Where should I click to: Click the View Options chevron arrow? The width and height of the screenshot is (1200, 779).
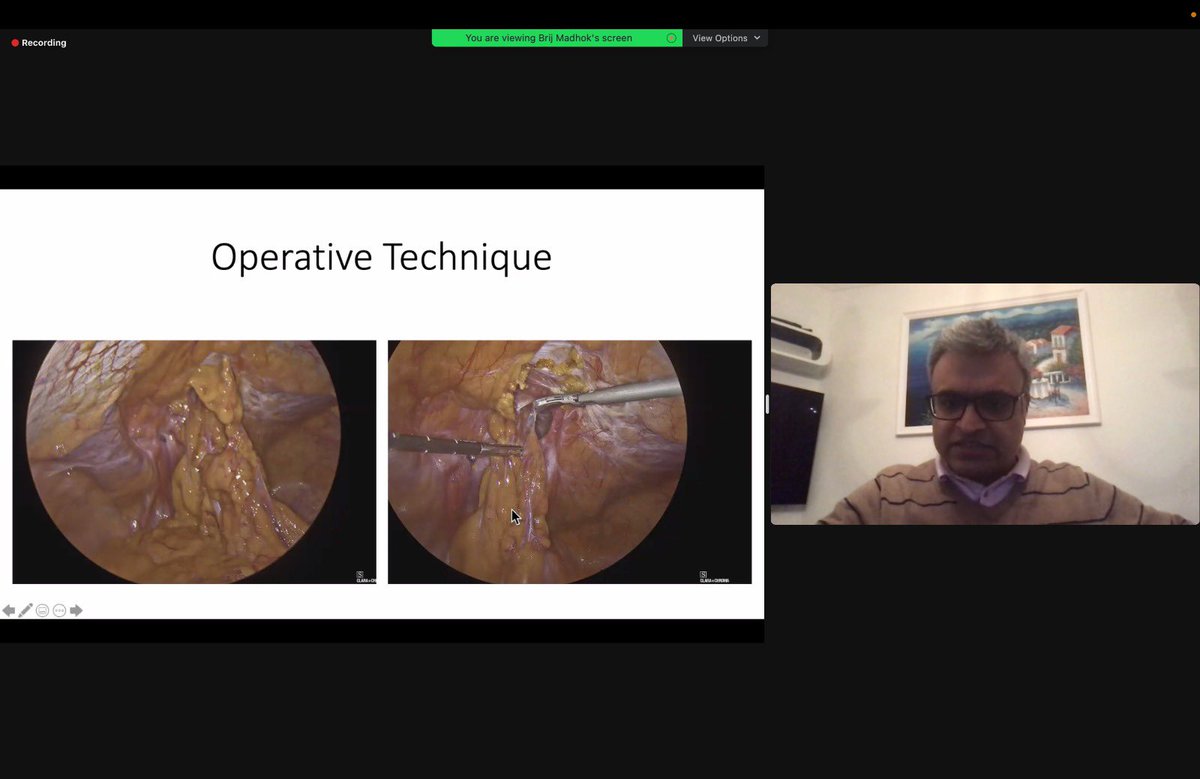(x=757, y=38)
